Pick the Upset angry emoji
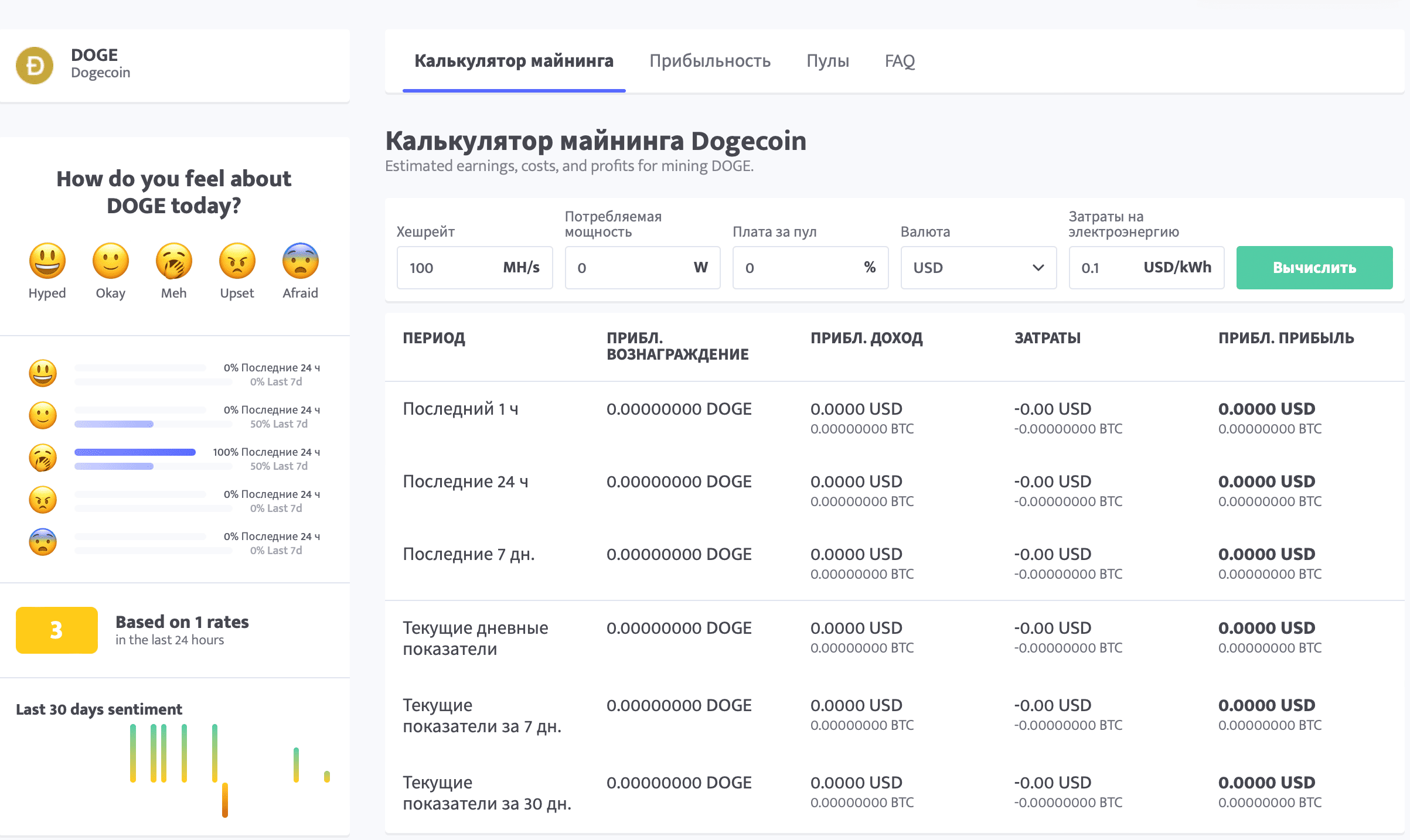The image size is (1410, 840). [237, 261]
